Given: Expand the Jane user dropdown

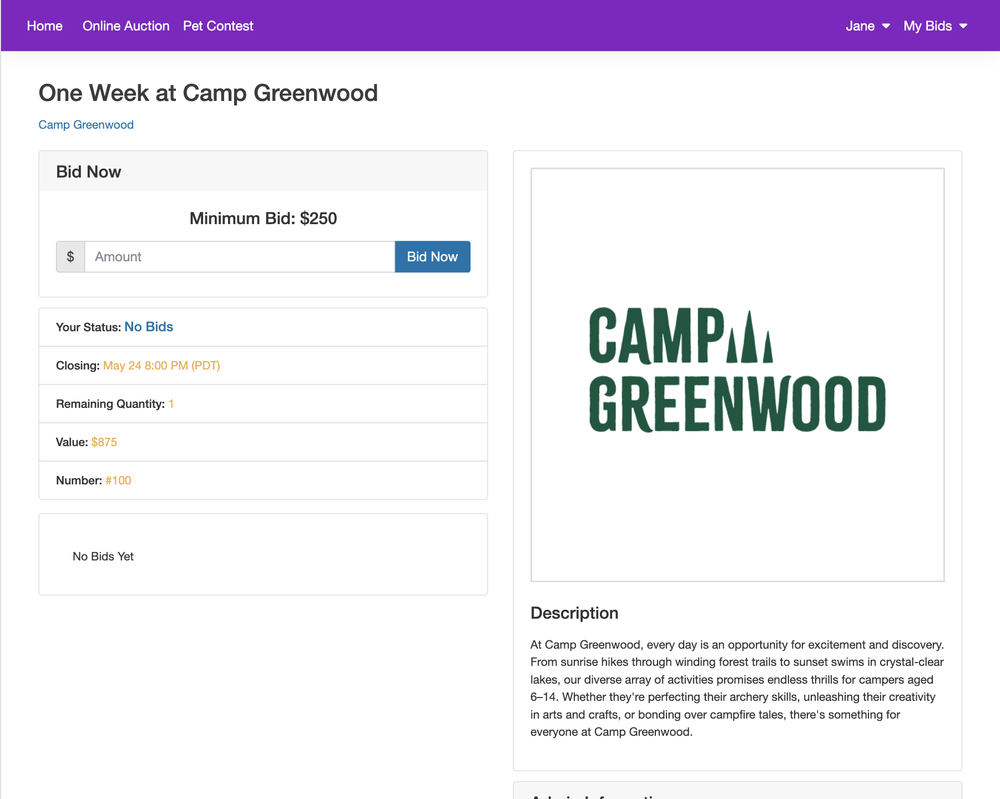Looking at the screenshot, I should [867, 26].
